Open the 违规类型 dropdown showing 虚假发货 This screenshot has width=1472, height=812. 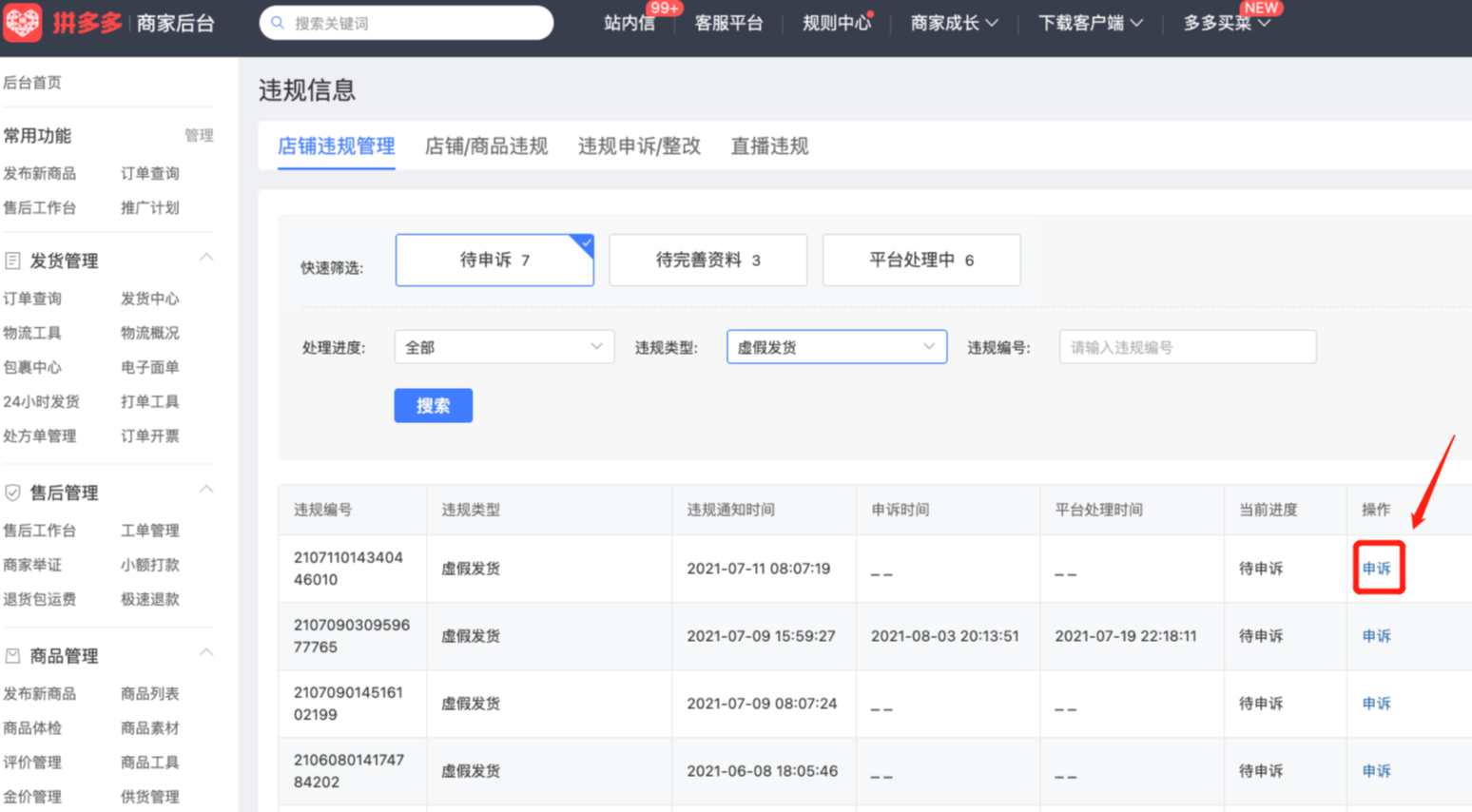point(835,346)
